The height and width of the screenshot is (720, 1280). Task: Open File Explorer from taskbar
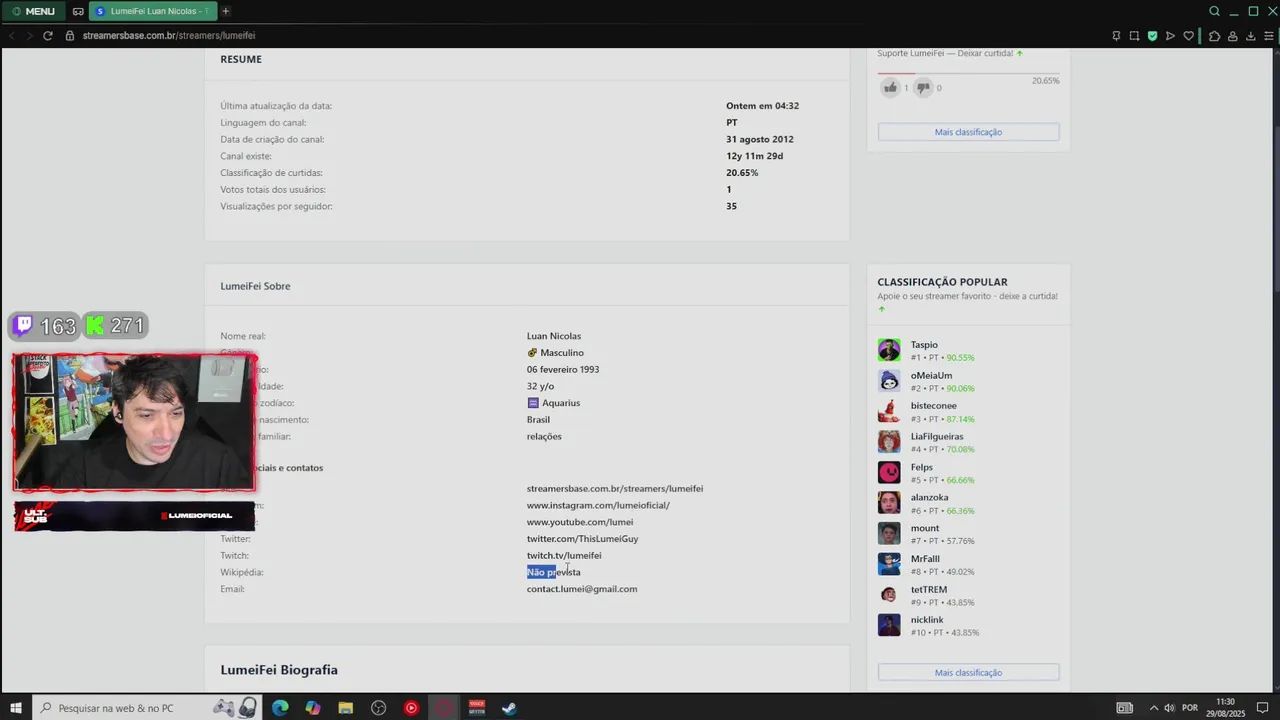(x=346, y=708)
